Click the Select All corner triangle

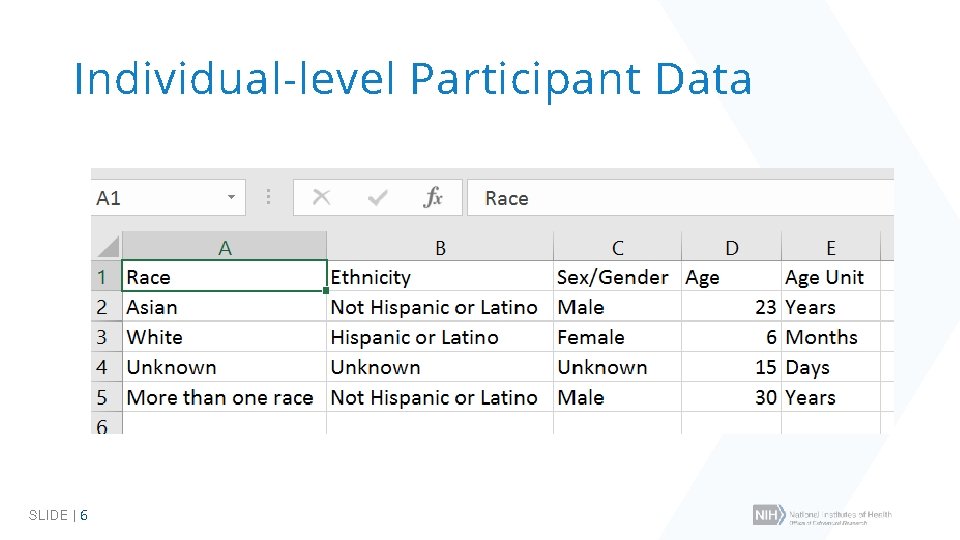point(108,247)
